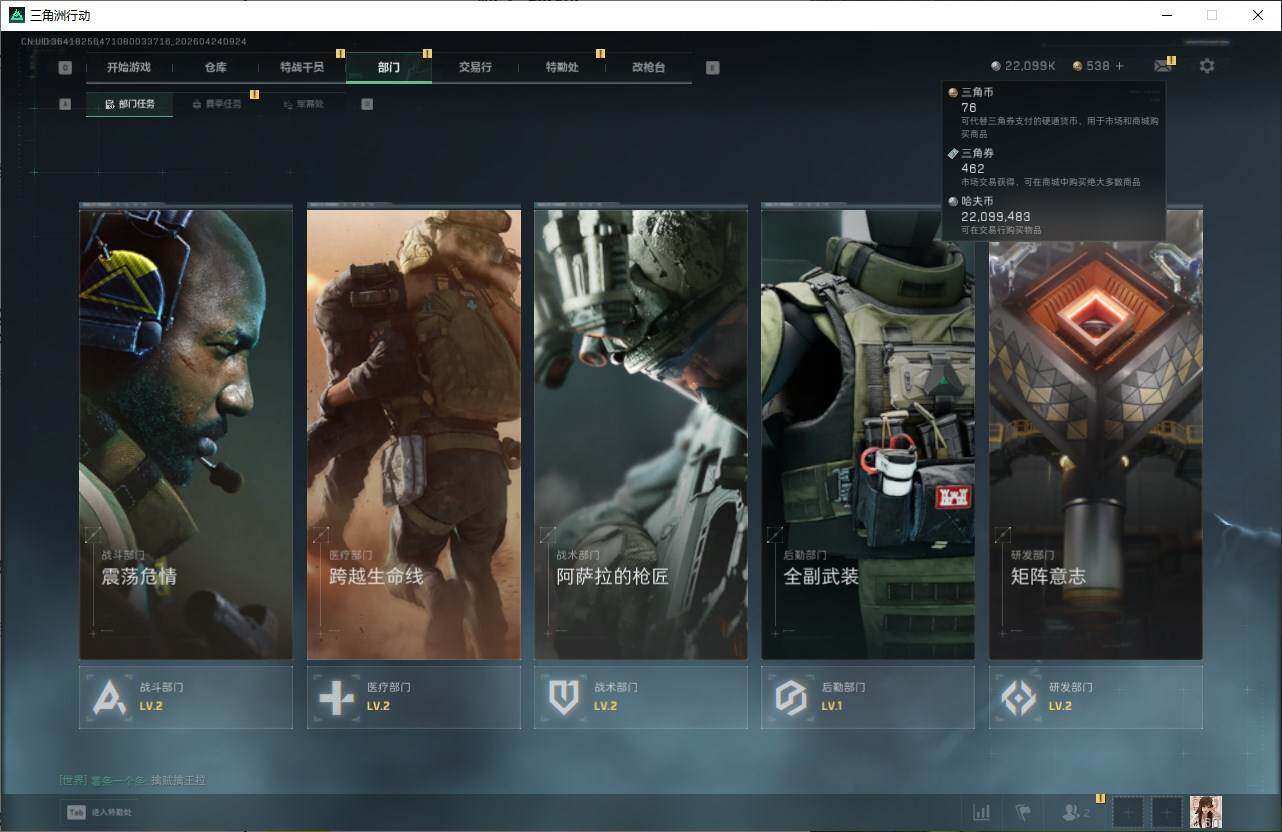
Task: Click the 医疗部门 cross emblem icon
Action: 336,697
